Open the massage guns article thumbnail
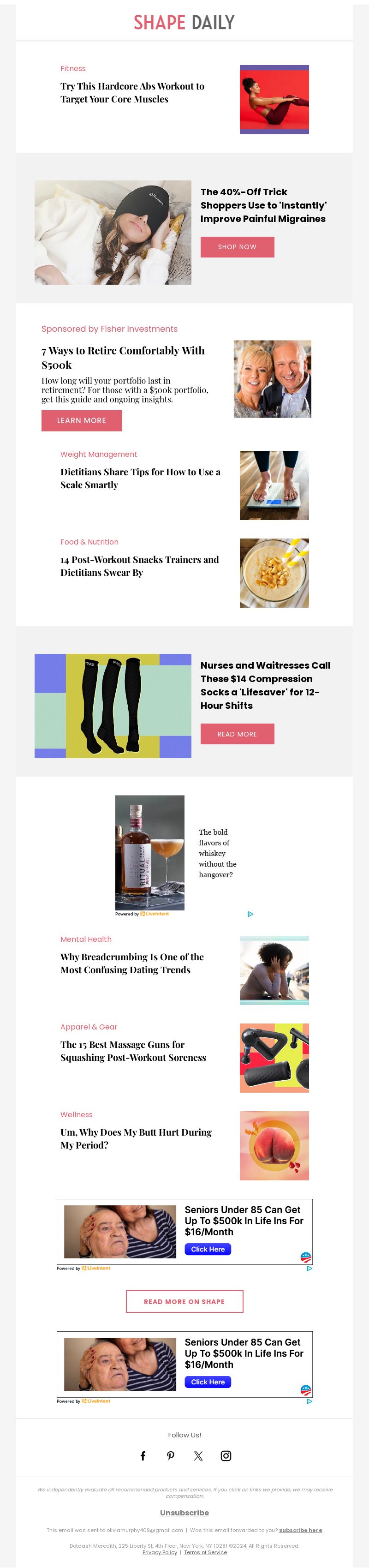This screenshot has width=369, height=1568. (x=274, y=1058)
